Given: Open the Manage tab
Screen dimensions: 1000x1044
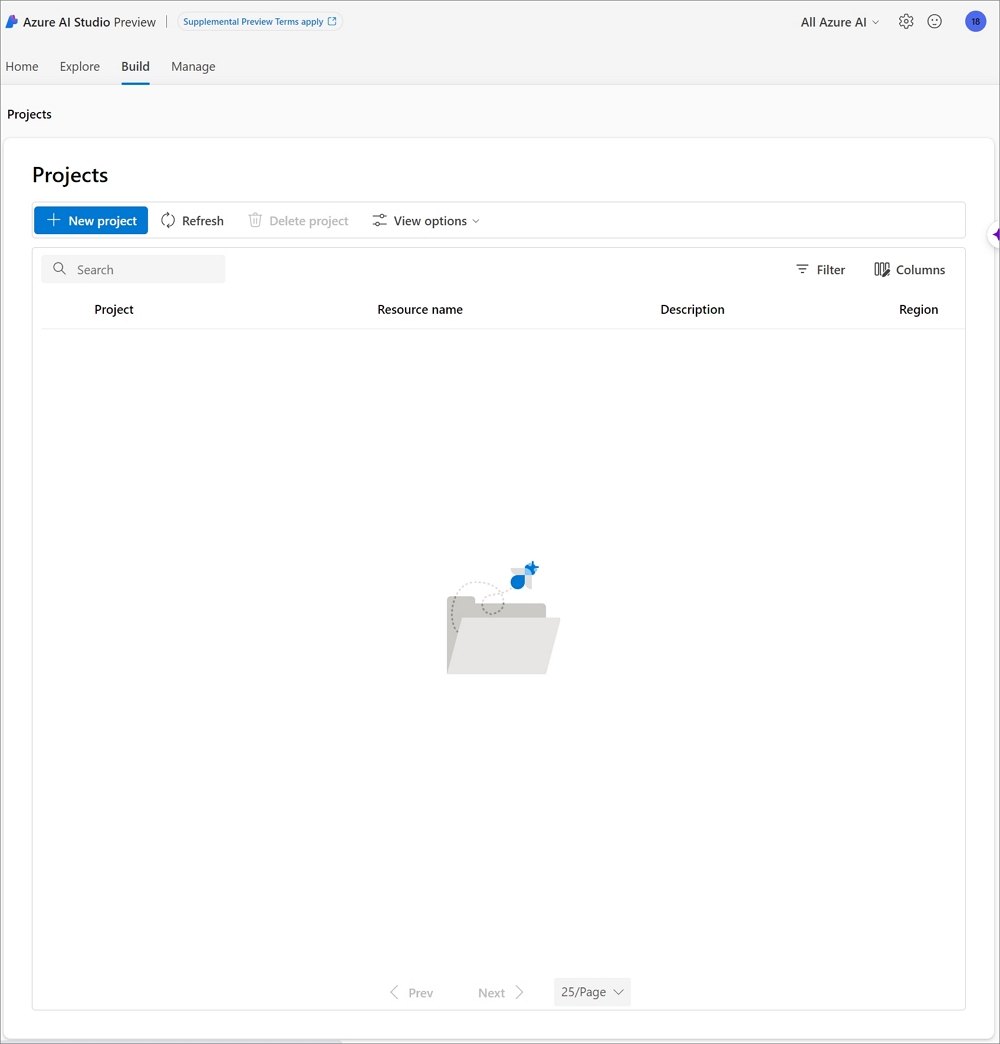Looking at the screenshot, I should [x=193, y=67].
